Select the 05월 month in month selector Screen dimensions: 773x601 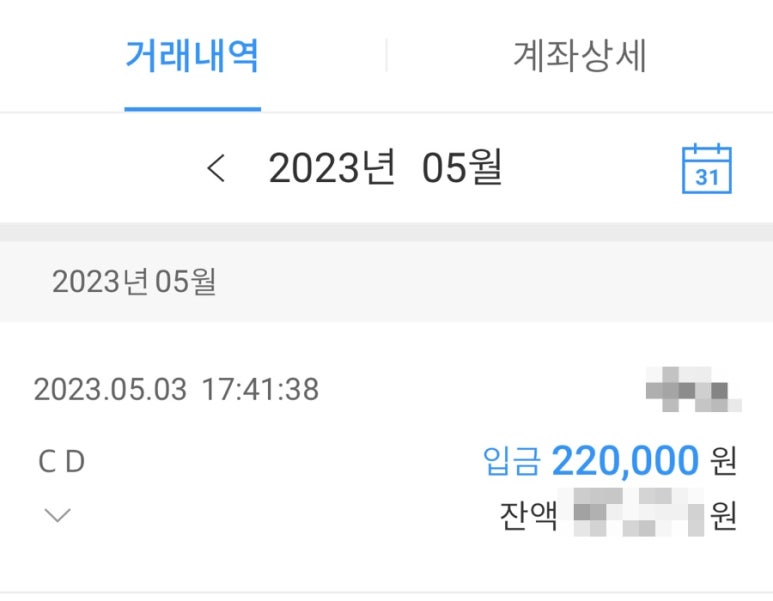tap(462, 168)
